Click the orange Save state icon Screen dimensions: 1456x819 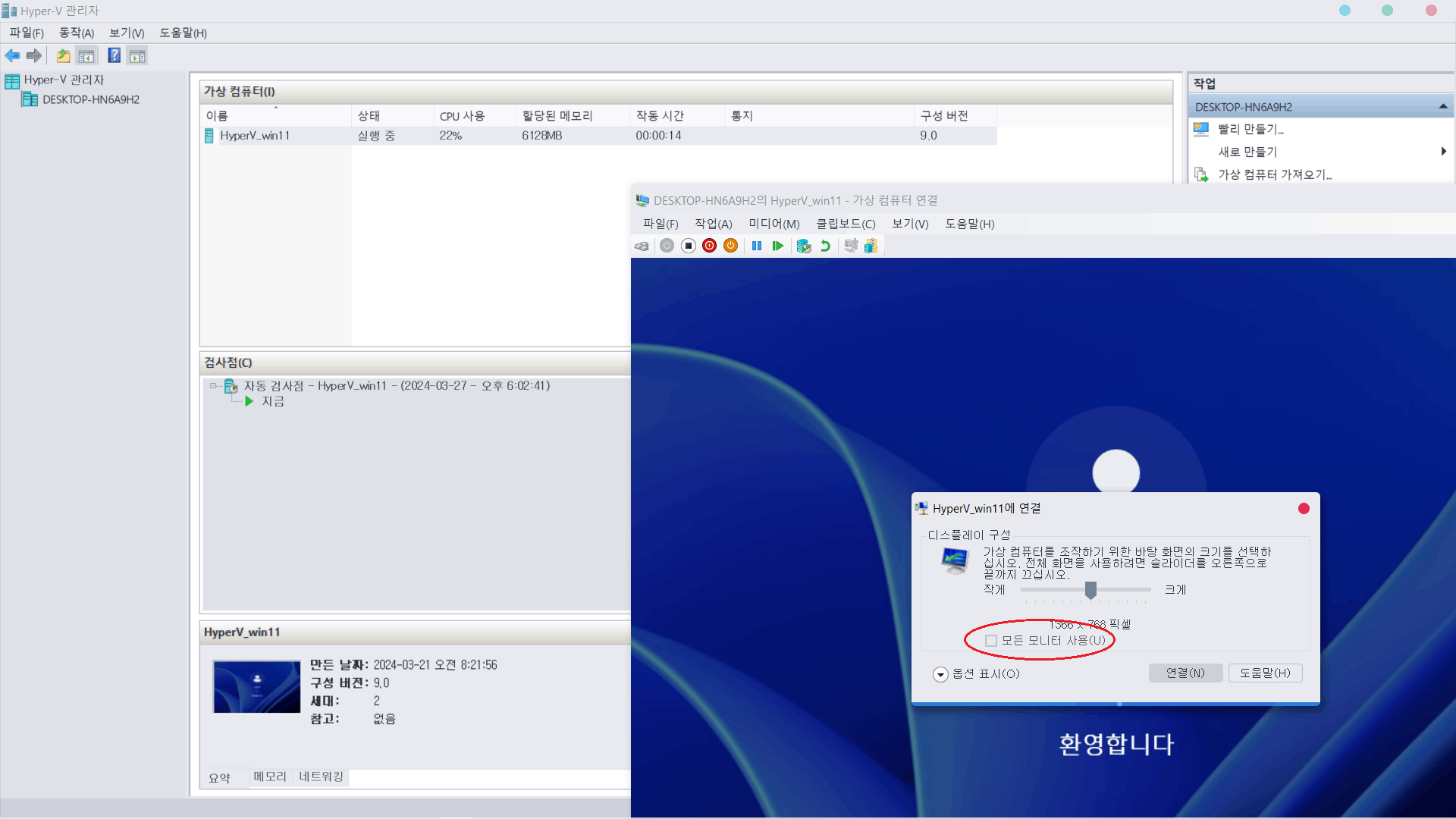[730, 246]
